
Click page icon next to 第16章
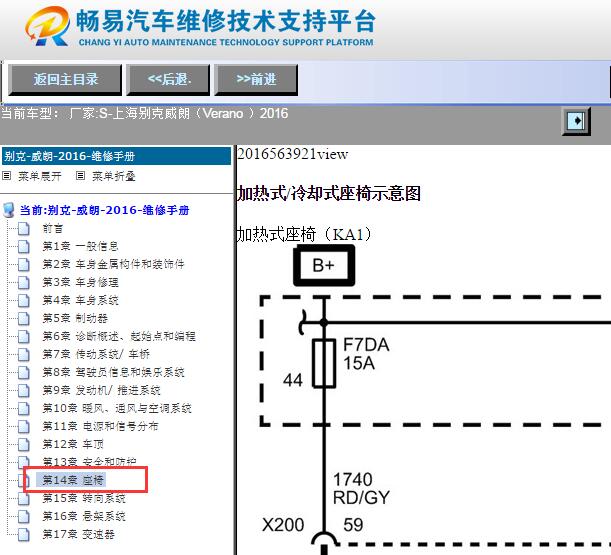24,516
